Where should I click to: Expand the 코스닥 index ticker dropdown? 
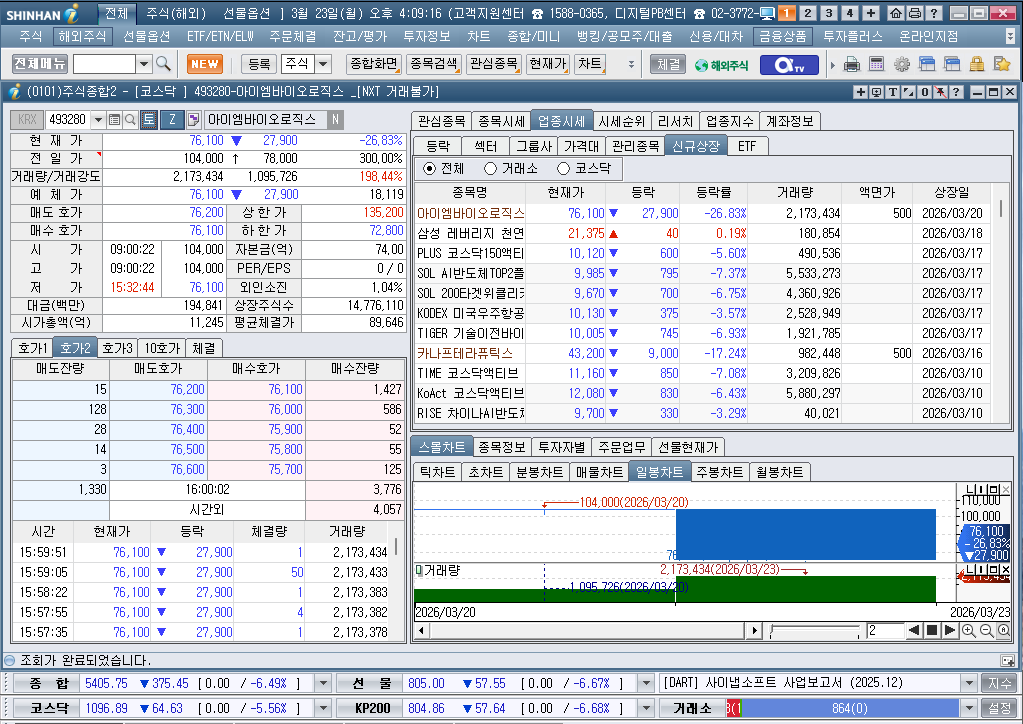tap(323, 708)
